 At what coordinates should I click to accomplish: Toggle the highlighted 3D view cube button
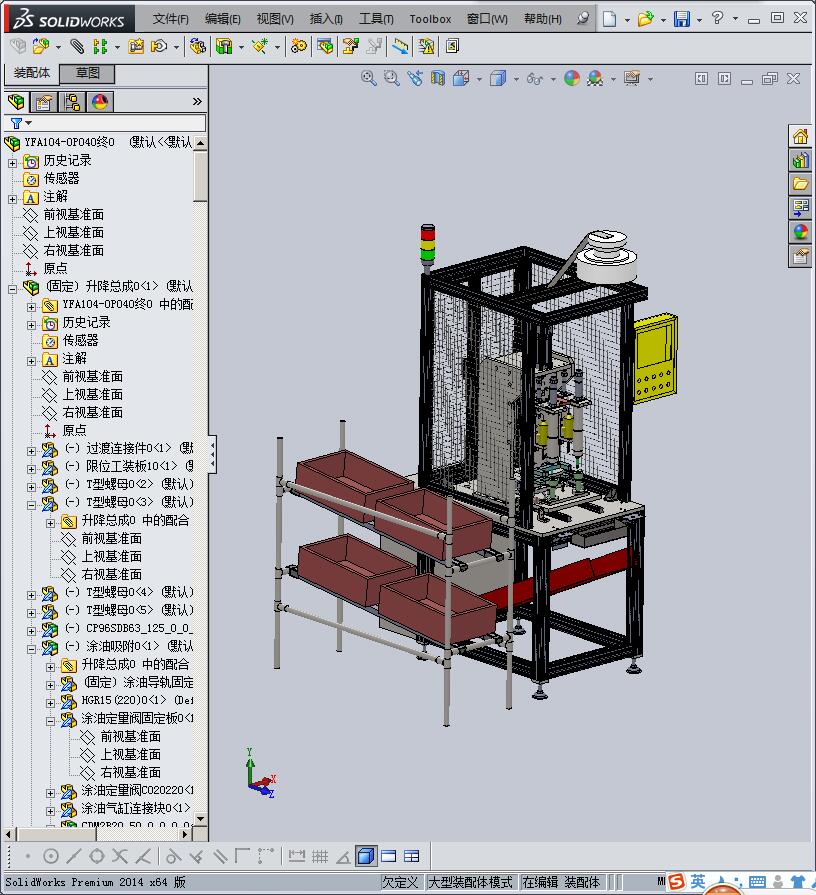click(365, 856)
